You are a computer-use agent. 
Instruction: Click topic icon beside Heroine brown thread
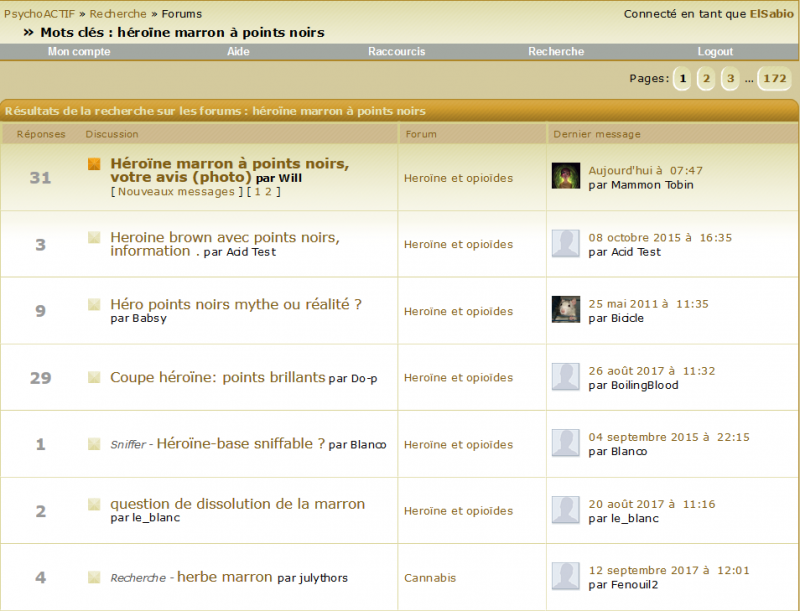coord(94,238)
